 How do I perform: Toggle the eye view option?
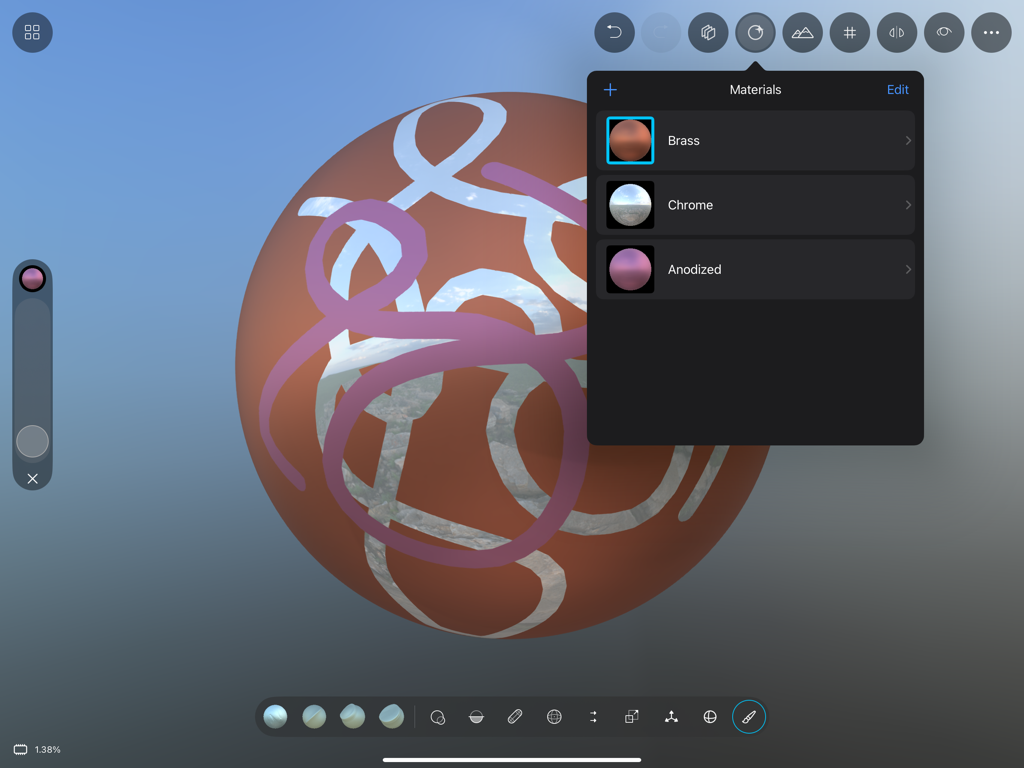944,32
